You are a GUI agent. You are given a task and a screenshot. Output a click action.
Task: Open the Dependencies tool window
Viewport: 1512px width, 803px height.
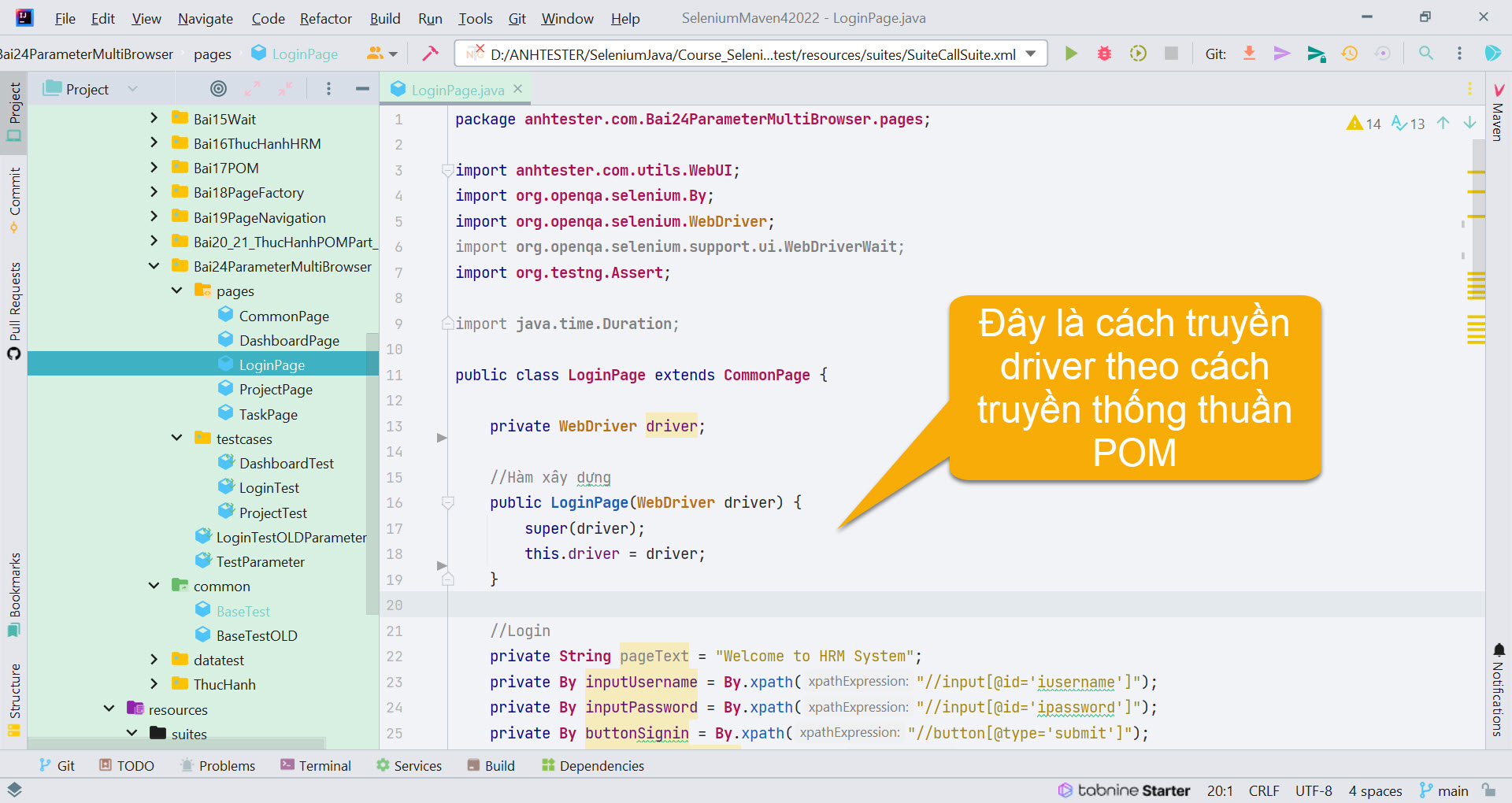point(593,765)
